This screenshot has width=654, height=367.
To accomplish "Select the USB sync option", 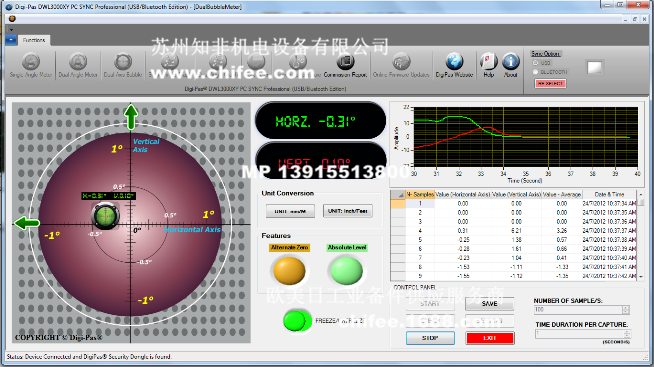I will (536, 63).
